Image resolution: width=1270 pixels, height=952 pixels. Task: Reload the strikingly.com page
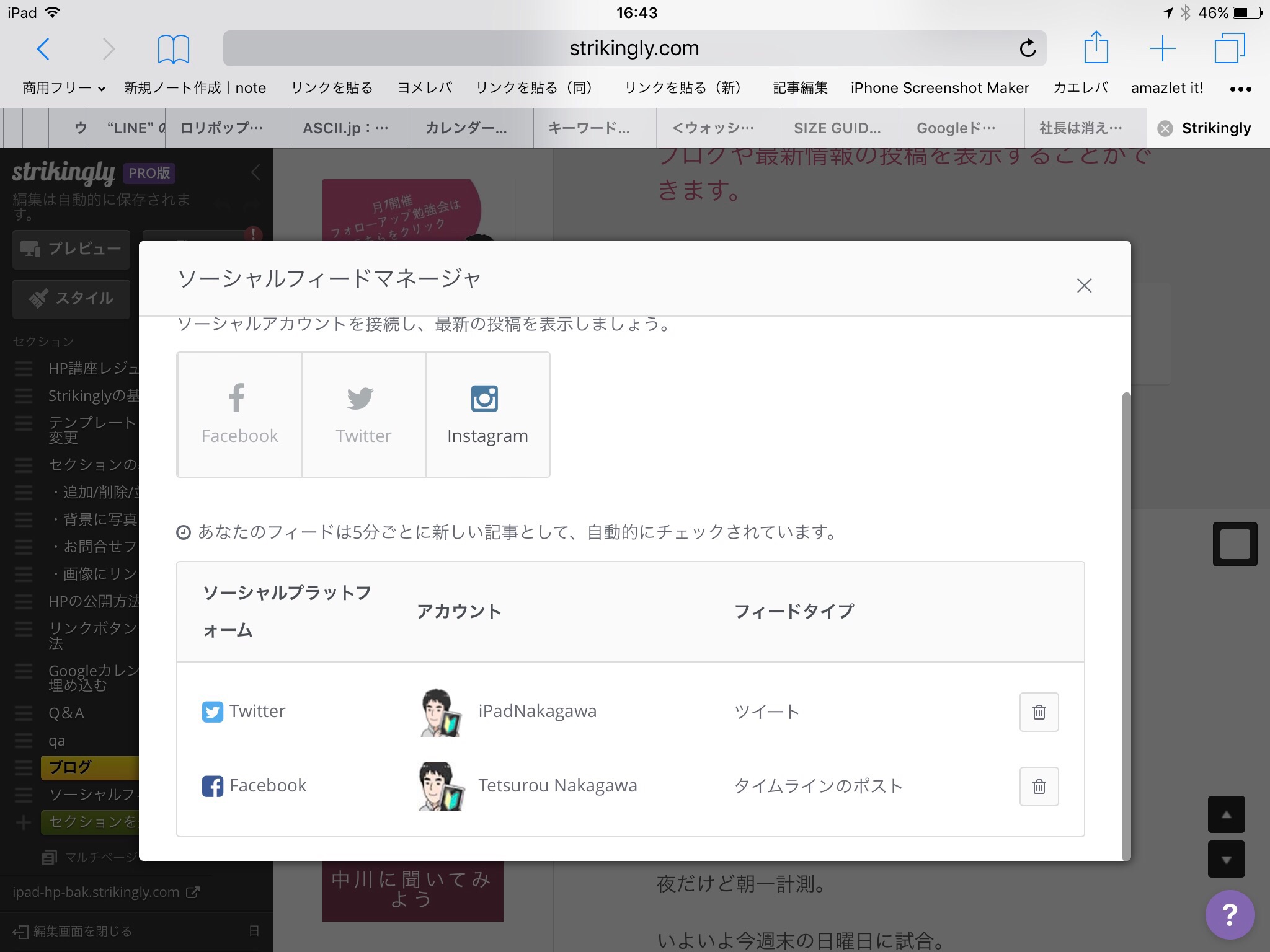[1028, 48]
